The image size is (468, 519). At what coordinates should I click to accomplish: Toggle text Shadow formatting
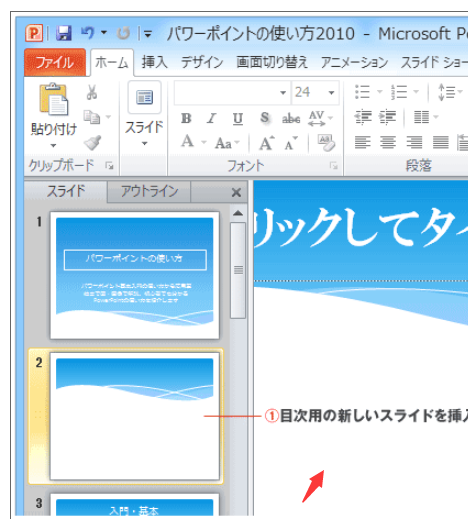click(x=264, y=118)
